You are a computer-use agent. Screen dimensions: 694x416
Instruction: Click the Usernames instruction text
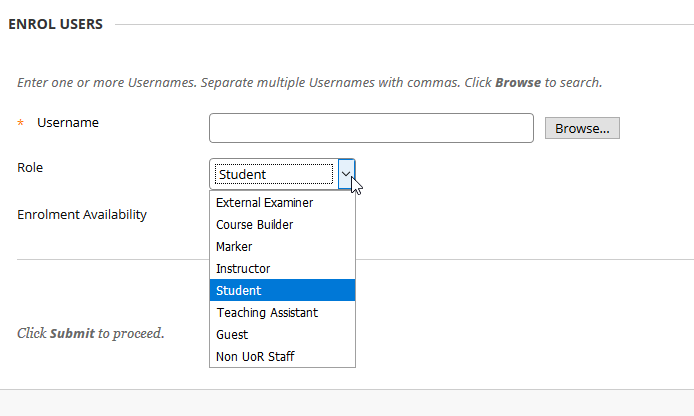click(x=310, y=83)
